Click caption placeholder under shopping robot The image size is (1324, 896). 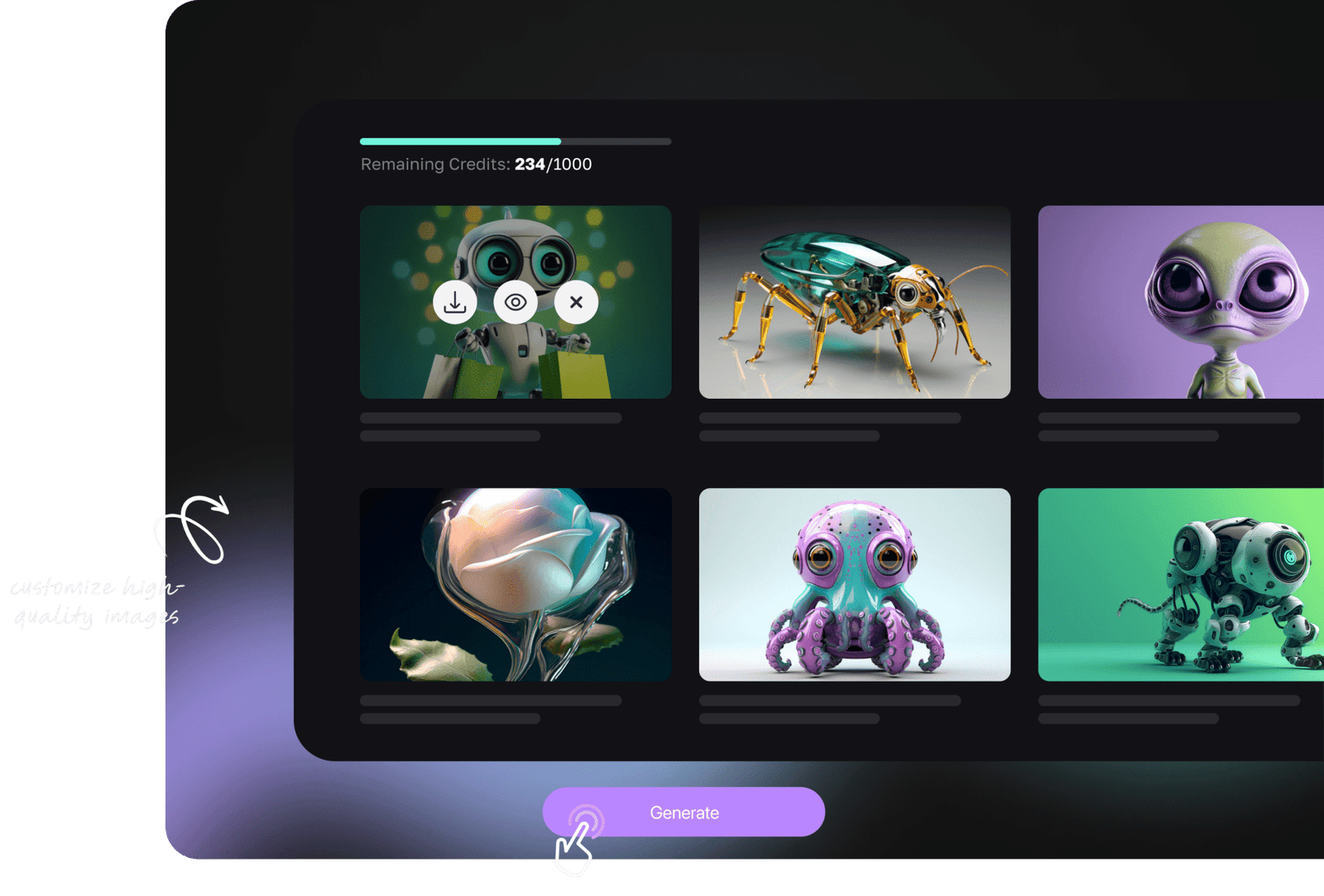pyautogui.click(x=490, y=419)
